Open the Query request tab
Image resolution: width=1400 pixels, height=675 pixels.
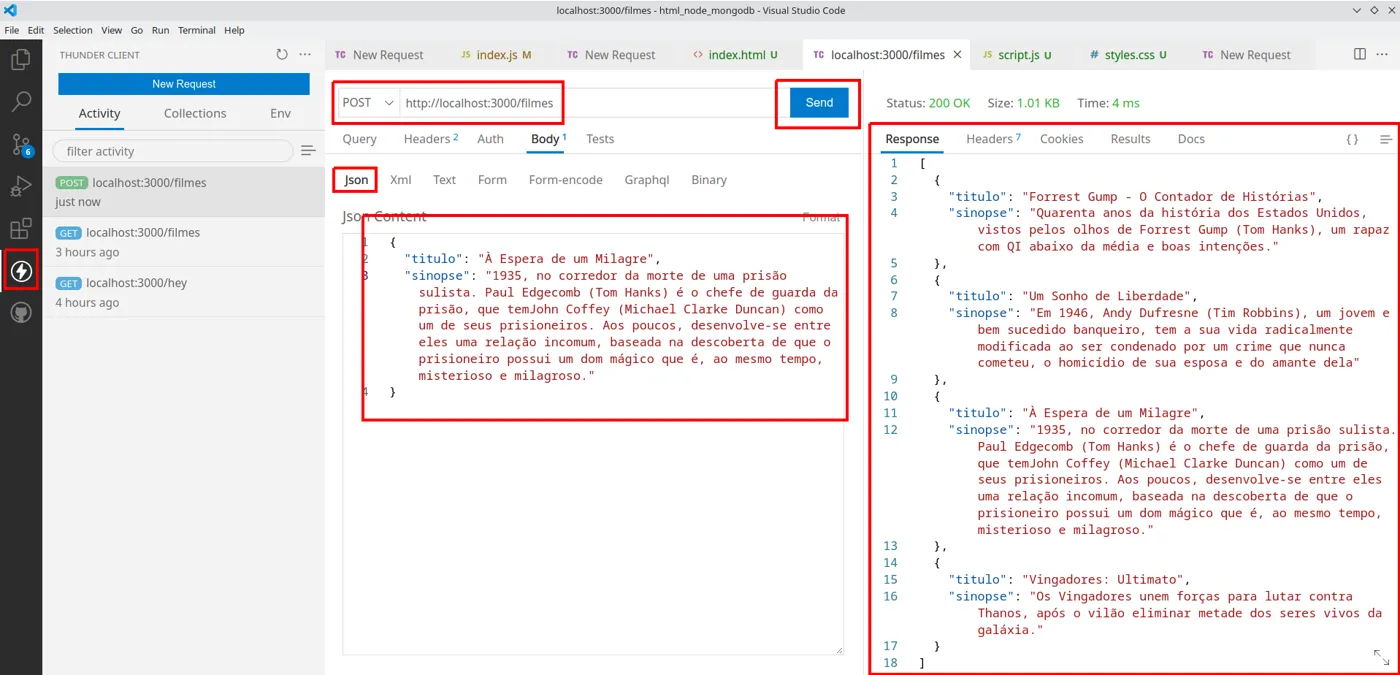point(360,139)
